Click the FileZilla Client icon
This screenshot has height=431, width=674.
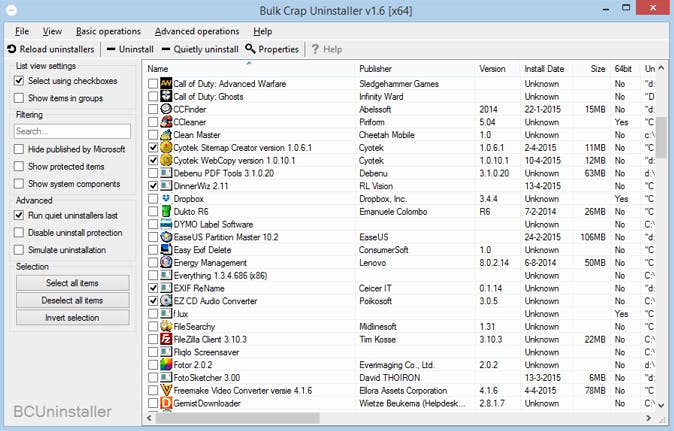click(x=166, y=339)
